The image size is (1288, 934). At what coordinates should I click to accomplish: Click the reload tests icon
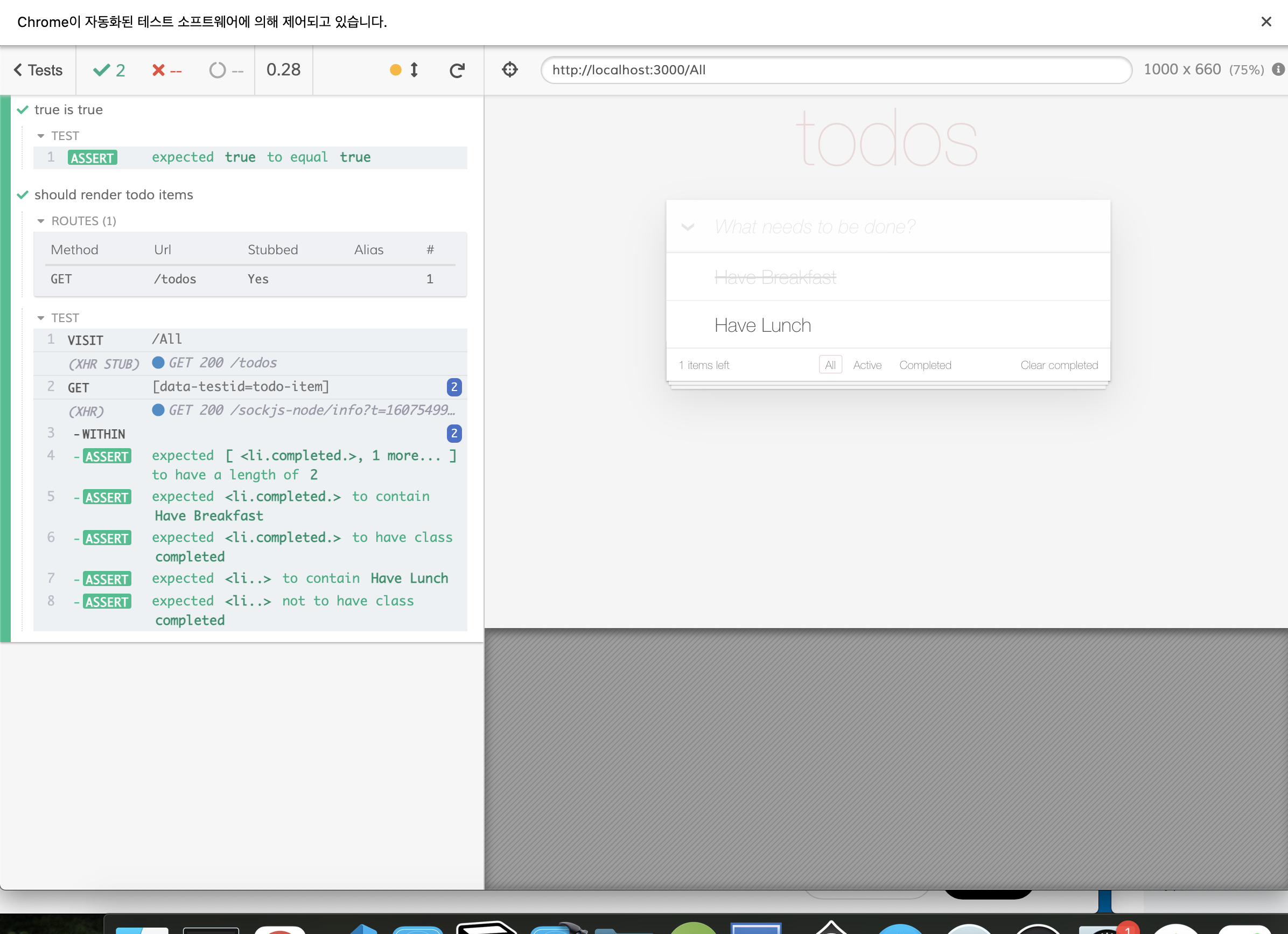click(x=457, y=70)
